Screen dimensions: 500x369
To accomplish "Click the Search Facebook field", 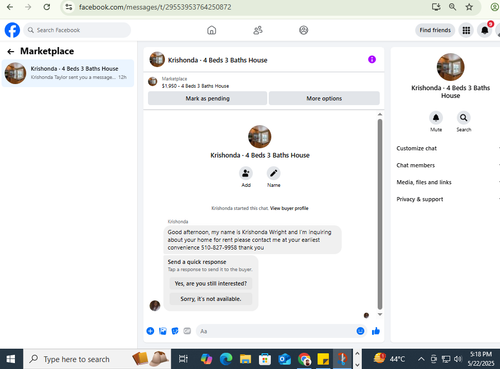I will 77,30.
